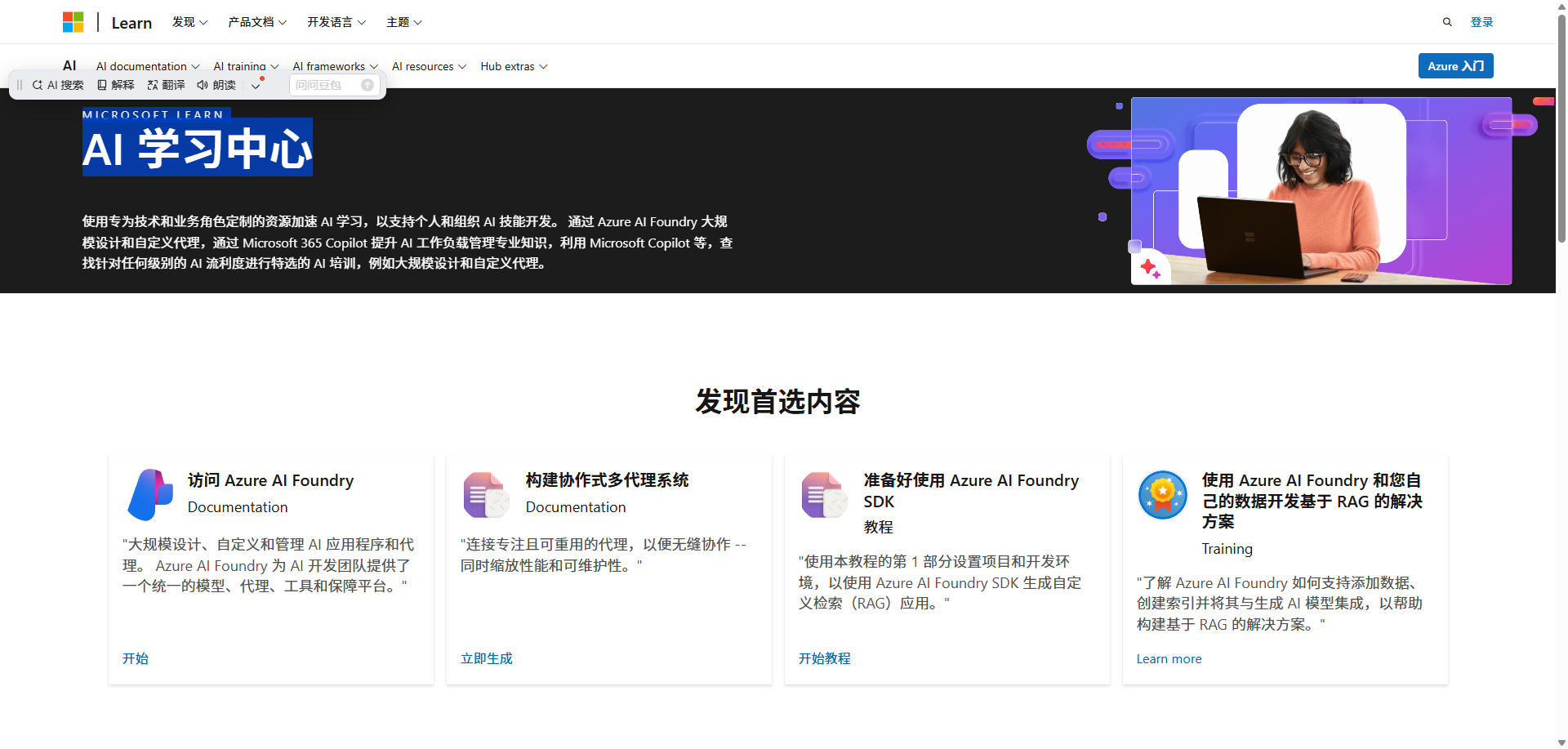This screenshot has width=1568, height=749.
Task: Click the send arrow in 问问豆包 box
Action: click(x=367, y=85)
